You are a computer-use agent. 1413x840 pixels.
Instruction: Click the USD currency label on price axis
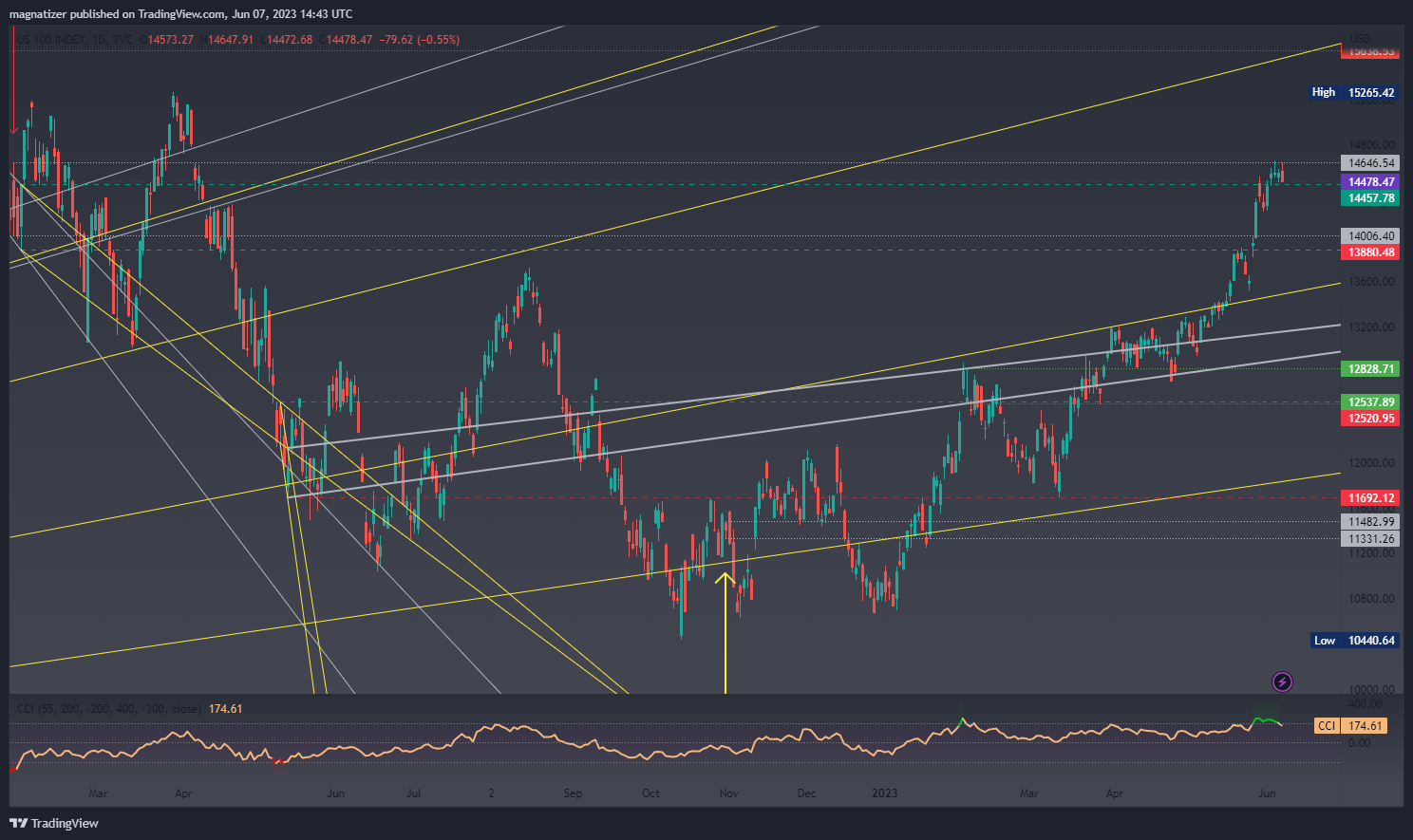1360,39
